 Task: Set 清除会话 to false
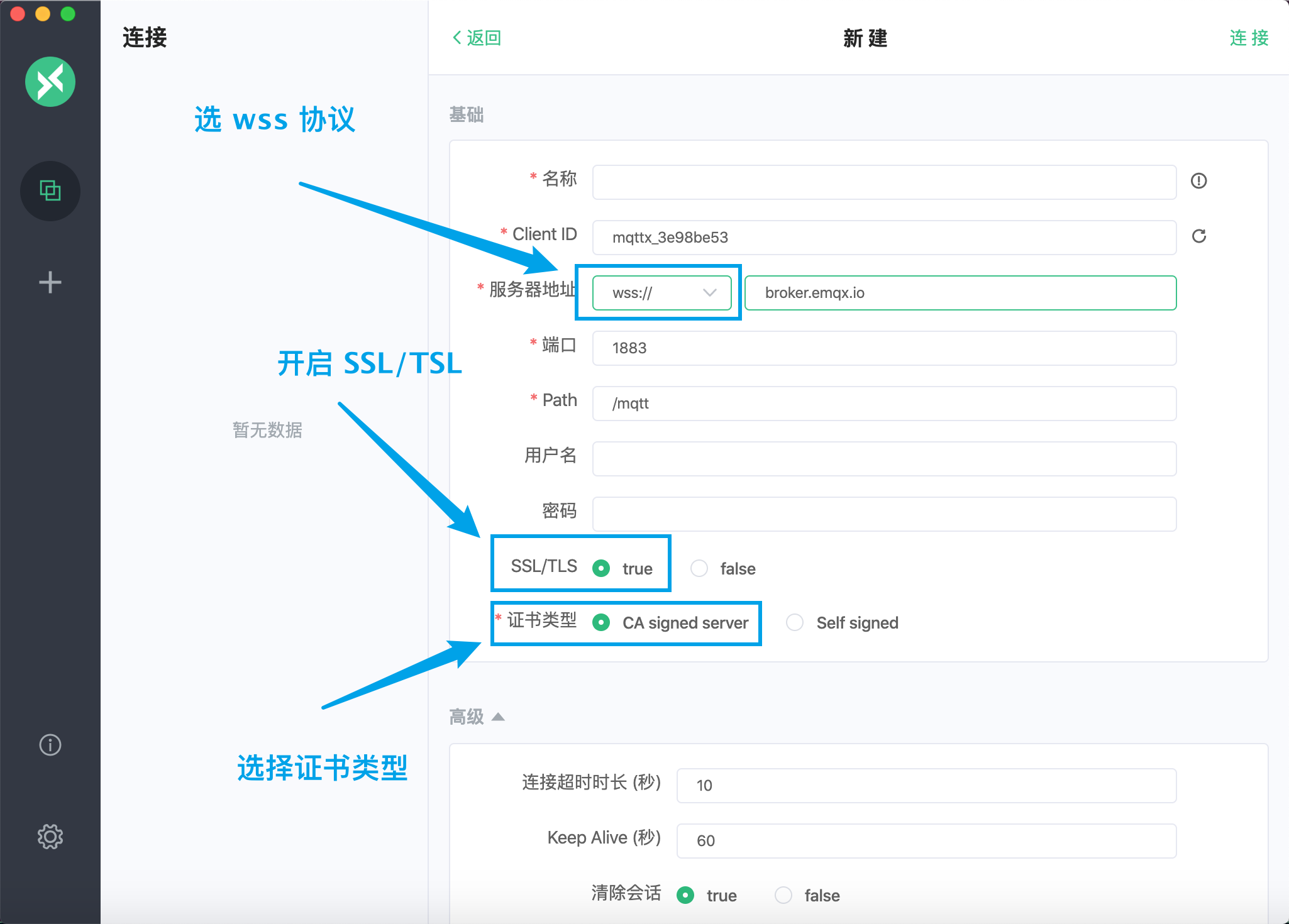[783, 895]
